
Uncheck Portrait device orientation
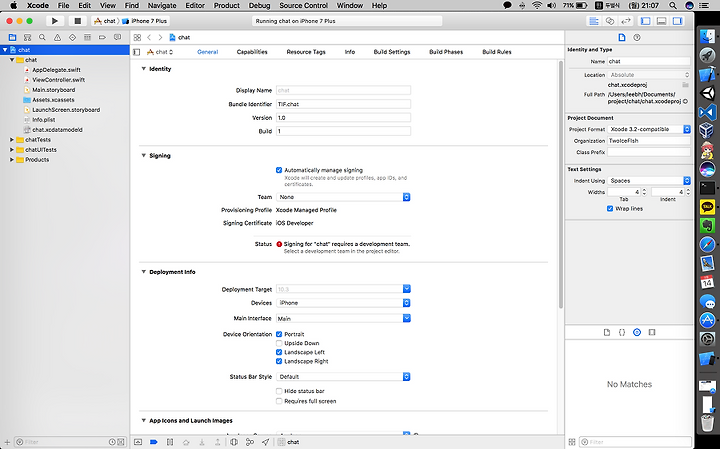[x=279, y=334]
